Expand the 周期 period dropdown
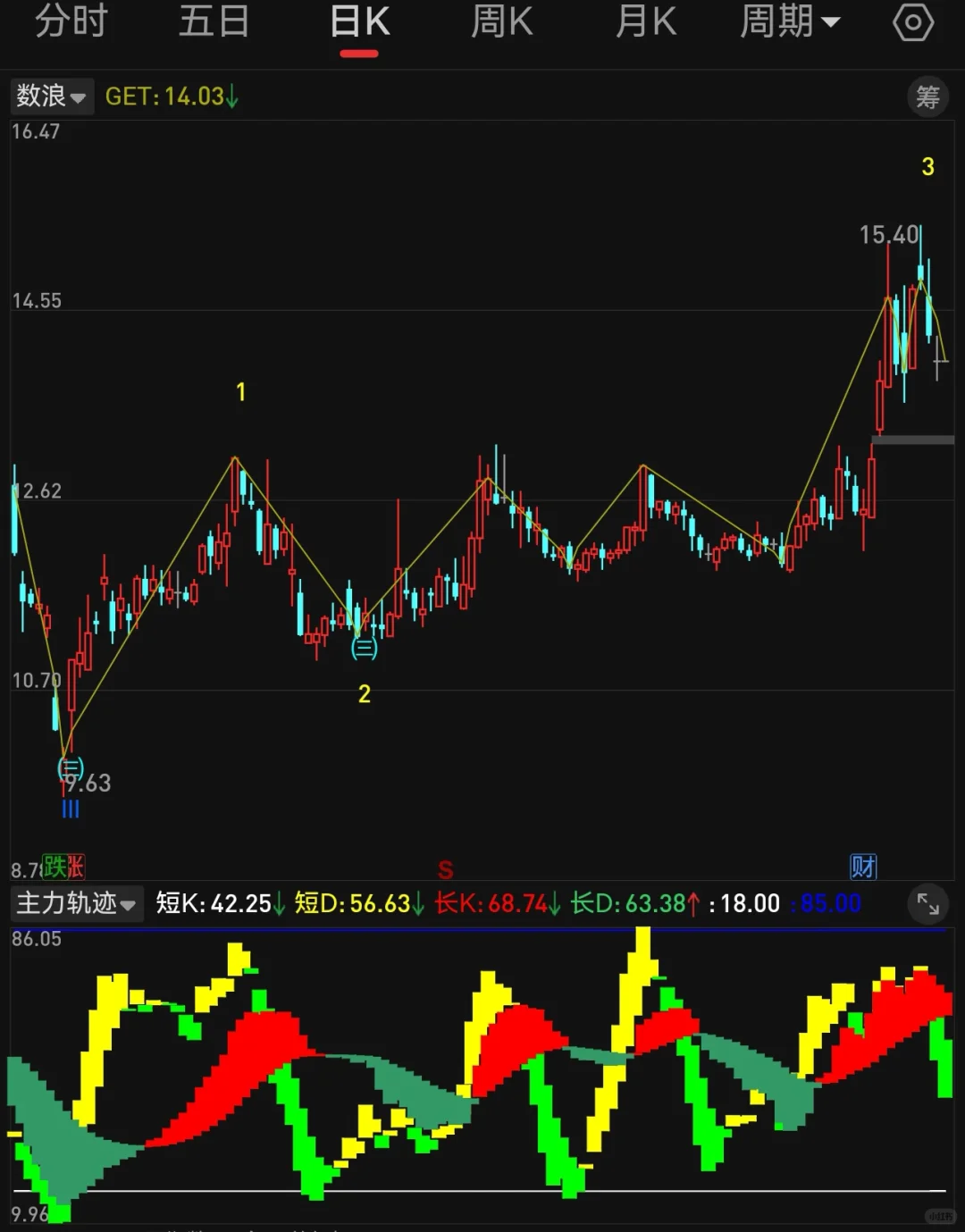Viewport: 965px width, 1232px height. (790, 21)
